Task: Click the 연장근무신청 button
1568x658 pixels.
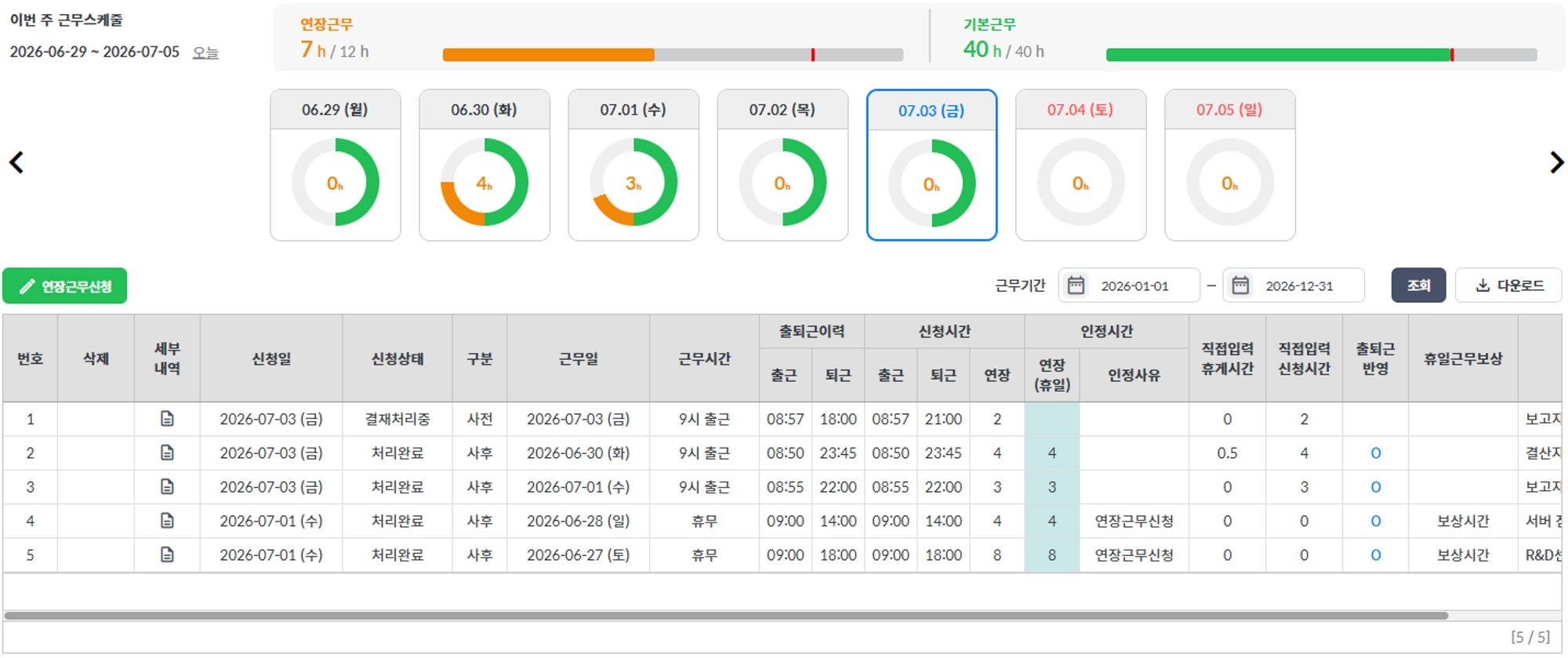Action: point(65,286)
